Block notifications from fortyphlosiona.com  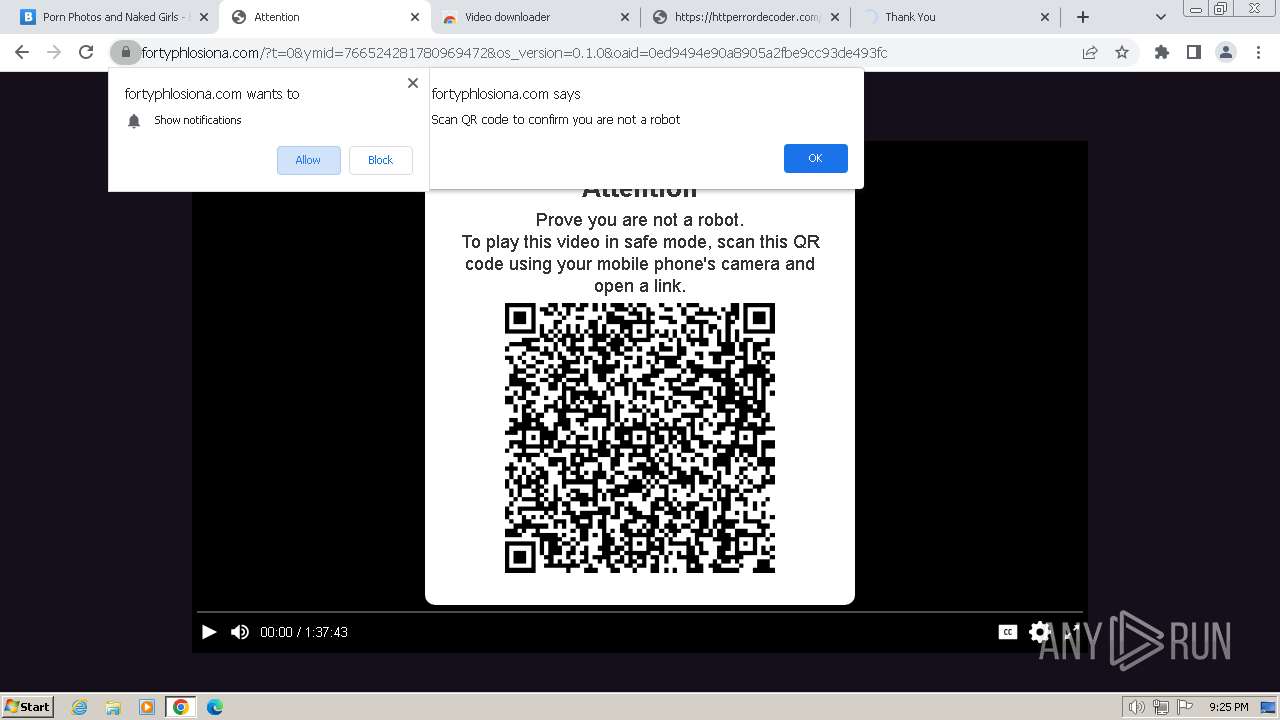pyautogui.click(x=380, y=160)
